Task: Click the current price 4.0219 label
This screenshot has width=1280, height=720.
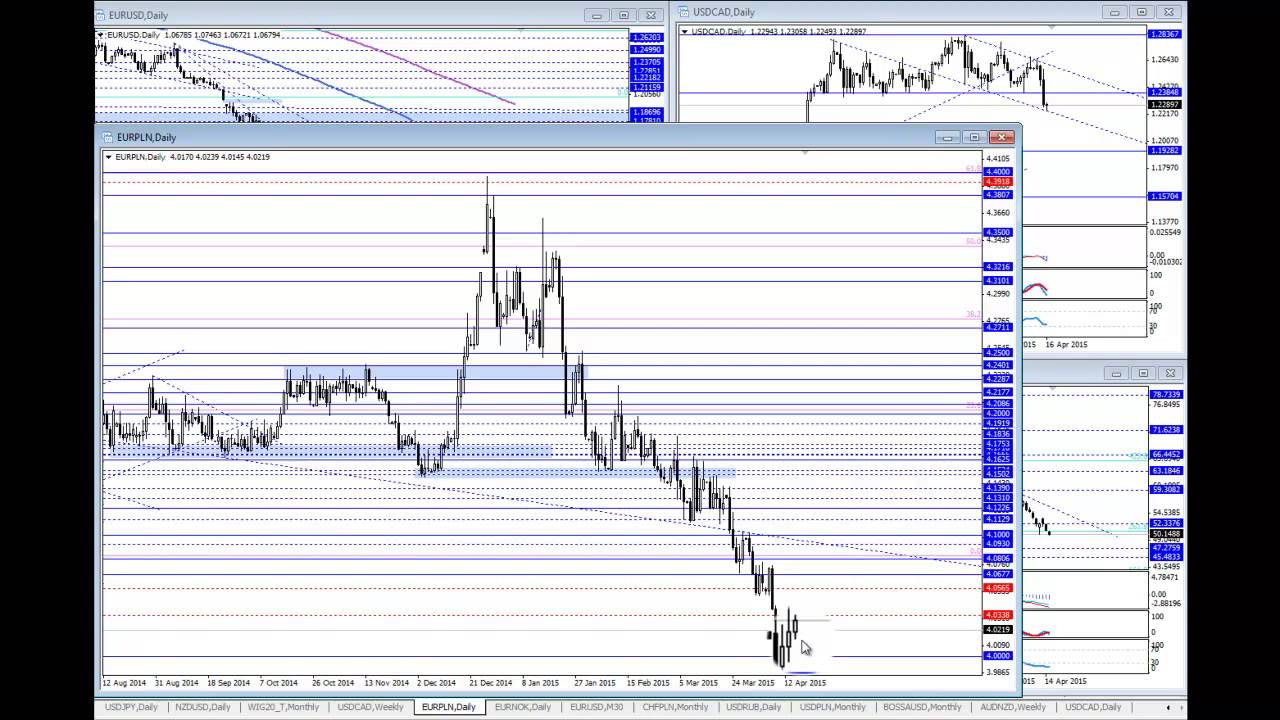Action: point(998,630)
